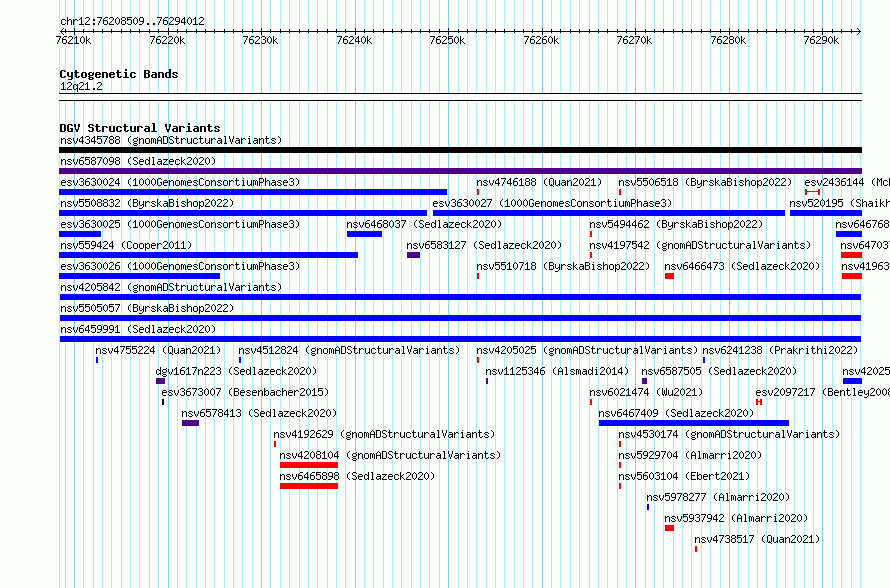Click nsv5508832 ByrskaBishop2022 label
Viewport: 890px width, 588px height.
click(147, 203)
